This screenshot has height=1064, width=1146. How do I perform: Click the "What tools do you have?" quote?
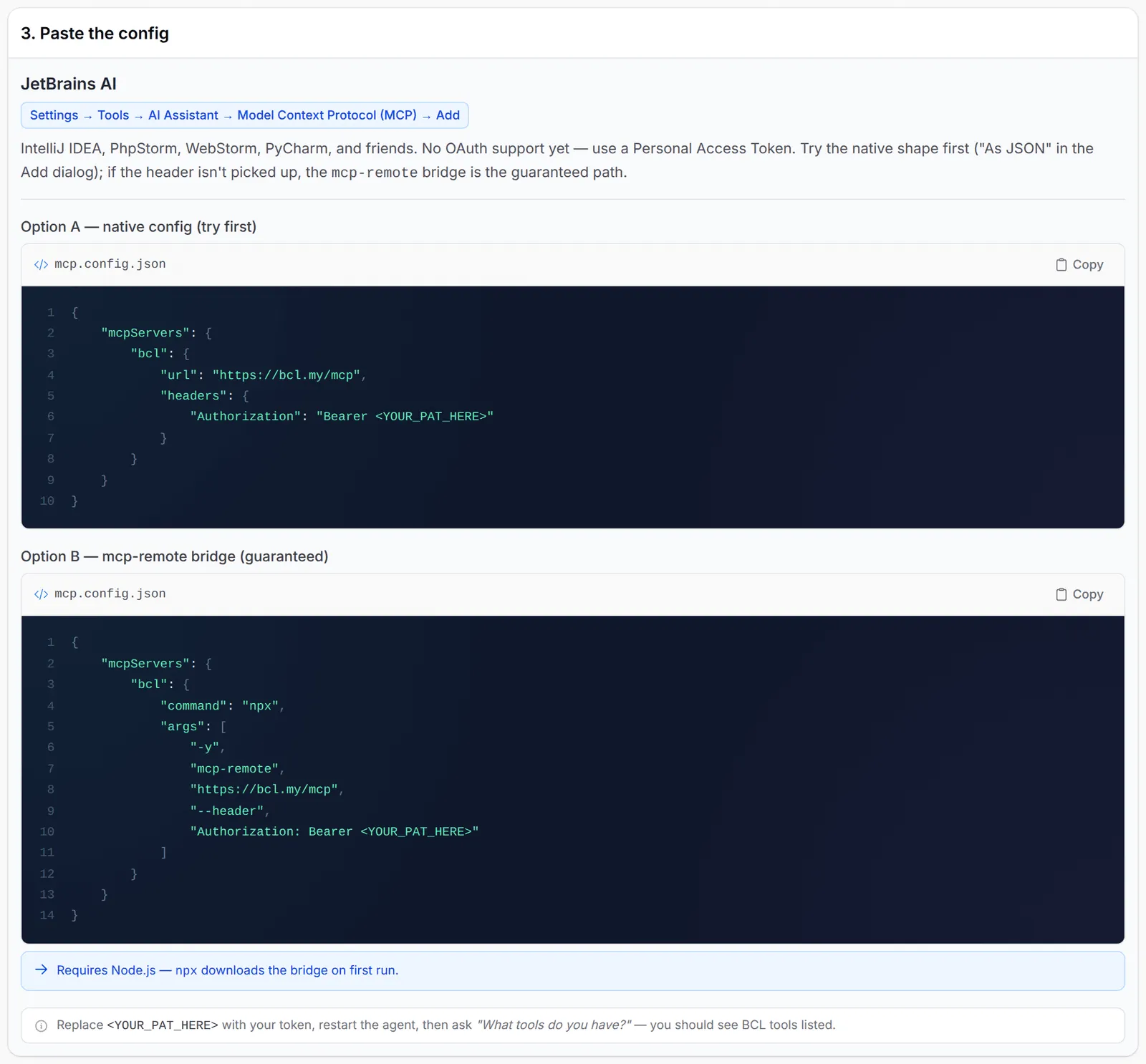click(x=554, y=1025)
